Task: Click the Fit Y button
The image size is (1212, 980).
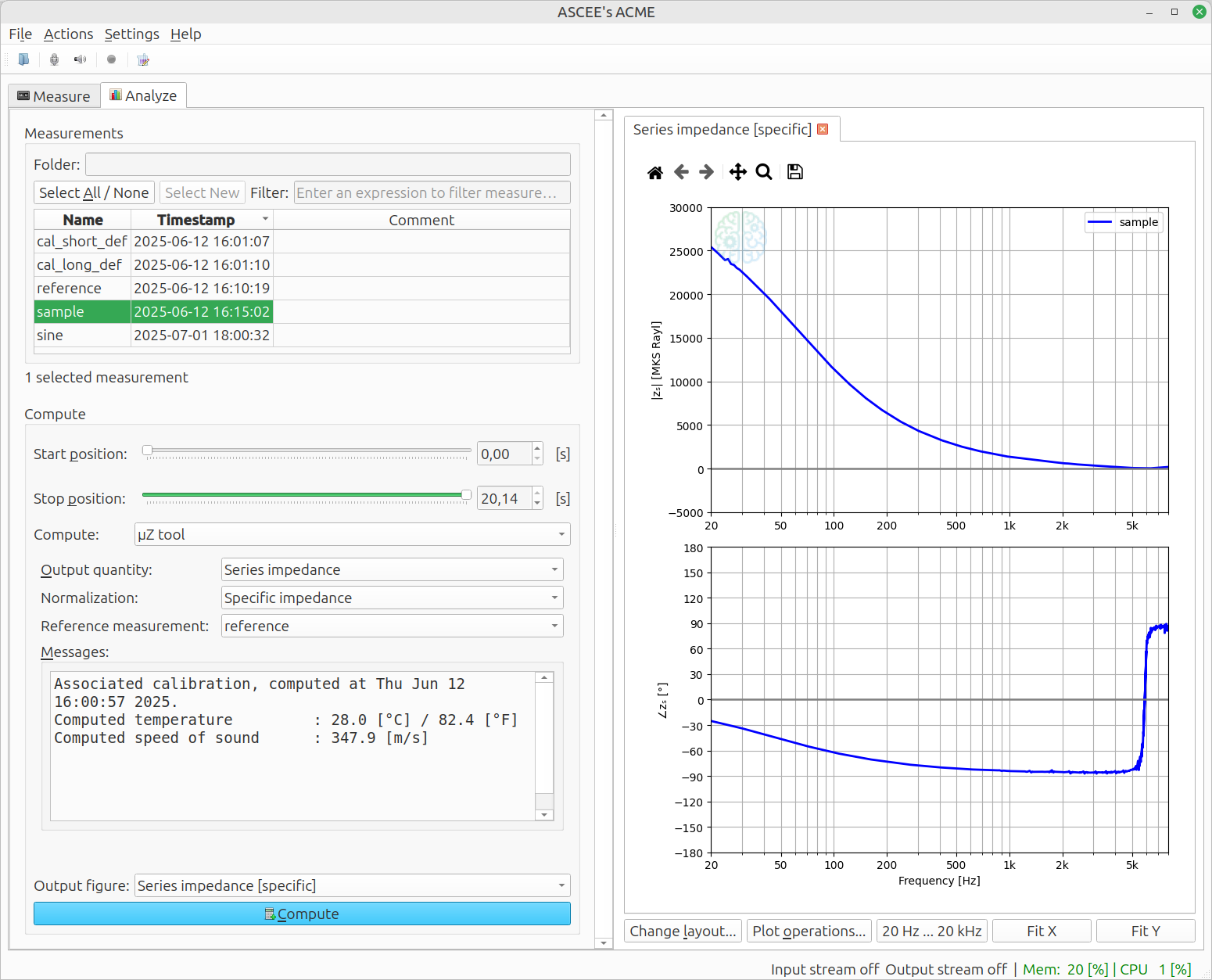Action: (1146, 931)
